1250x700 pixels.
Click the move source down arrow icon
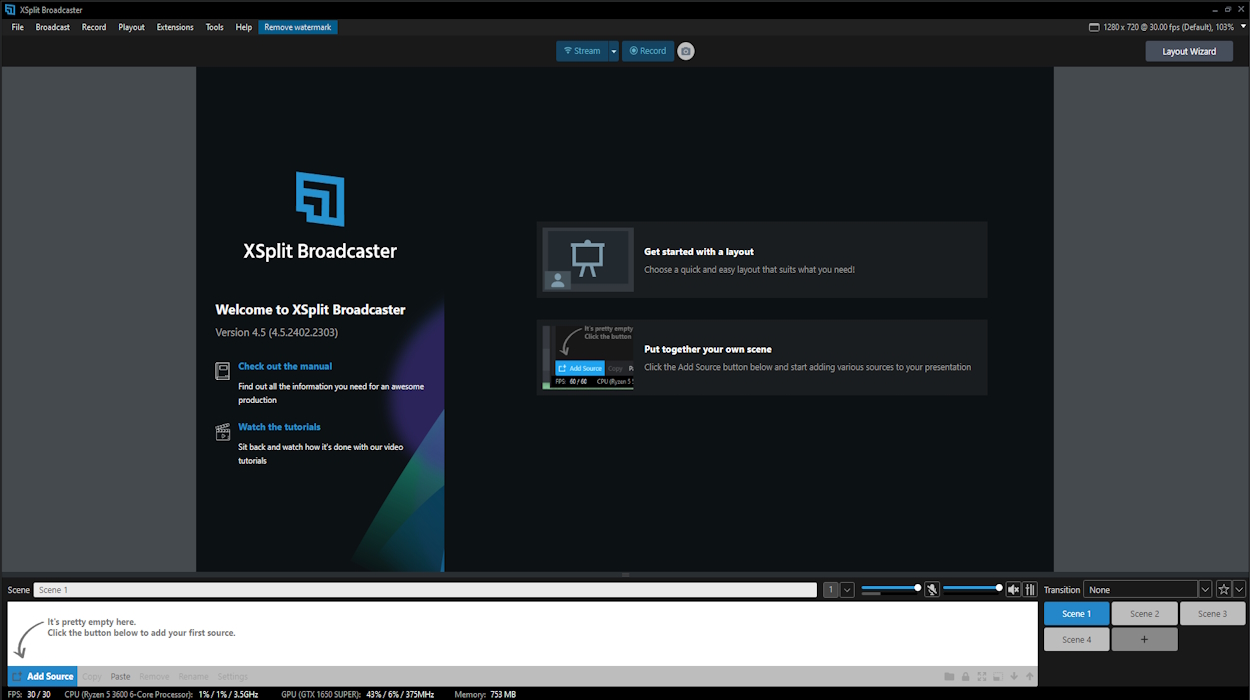coord(1014,676)
